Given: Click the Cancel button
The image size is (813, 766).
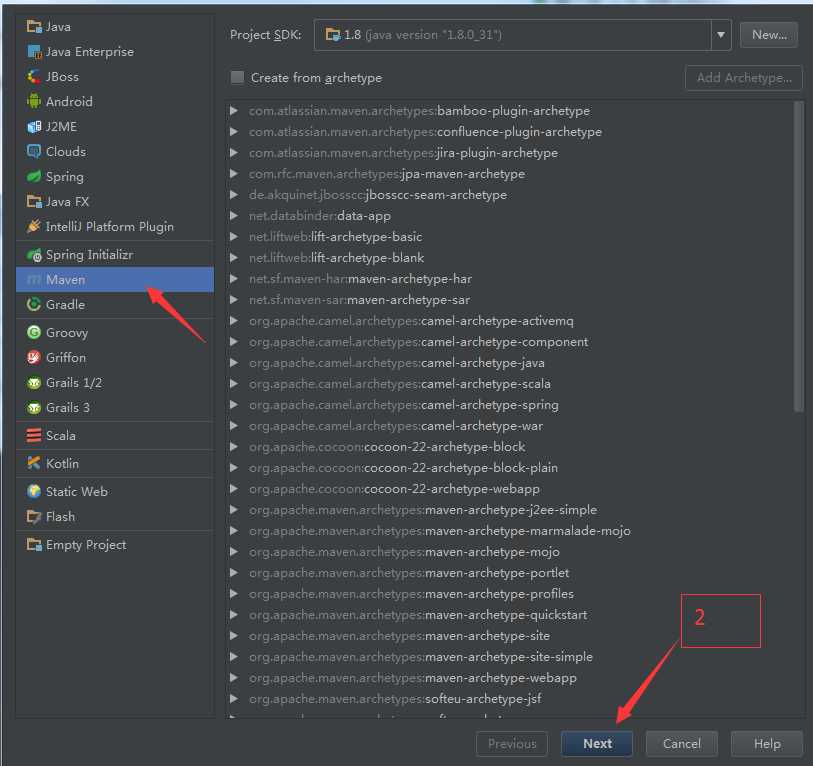Looking at the screenshot, I should point(682,744).
